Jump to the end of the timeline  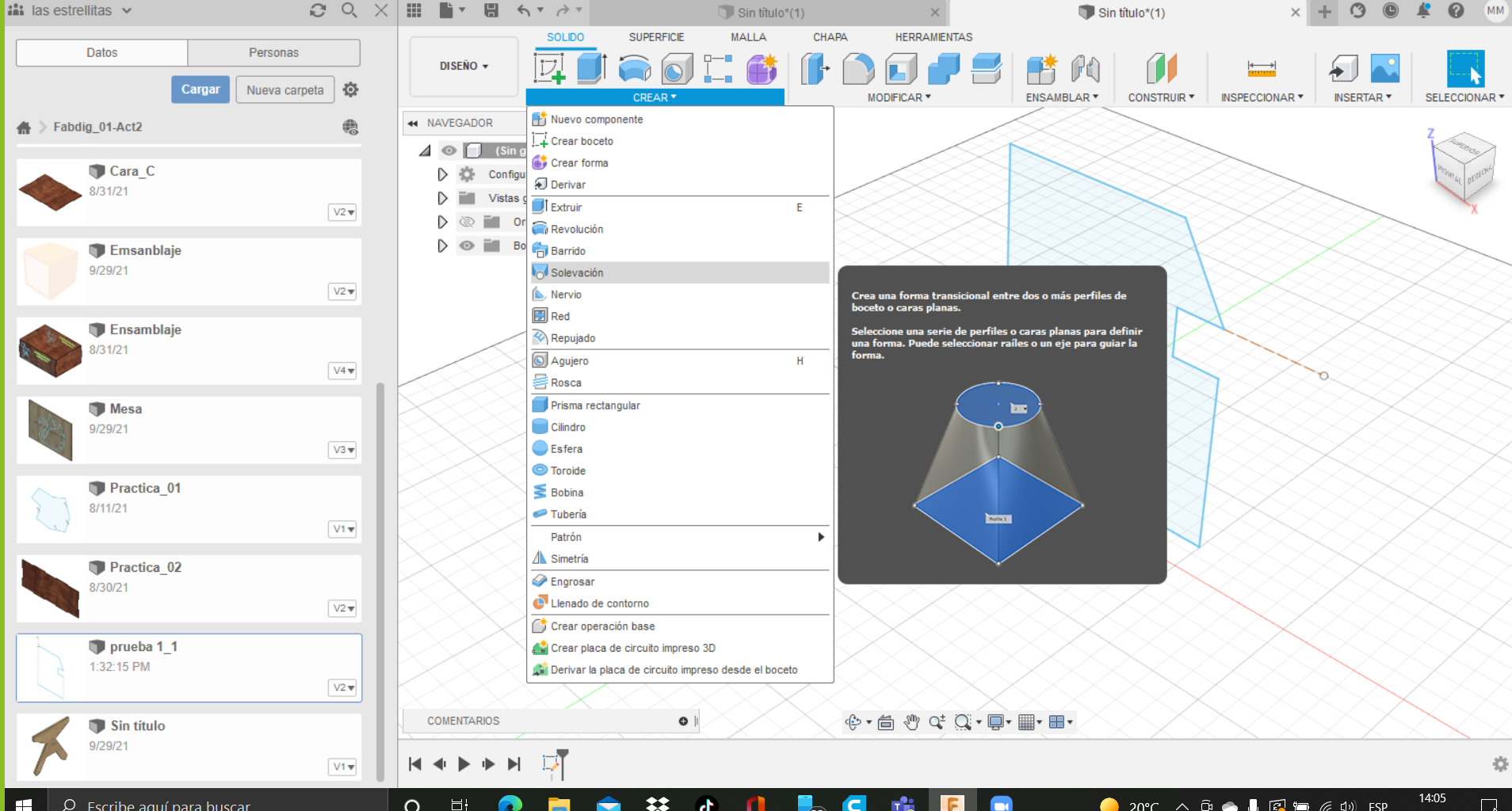[x=514, y=764]
